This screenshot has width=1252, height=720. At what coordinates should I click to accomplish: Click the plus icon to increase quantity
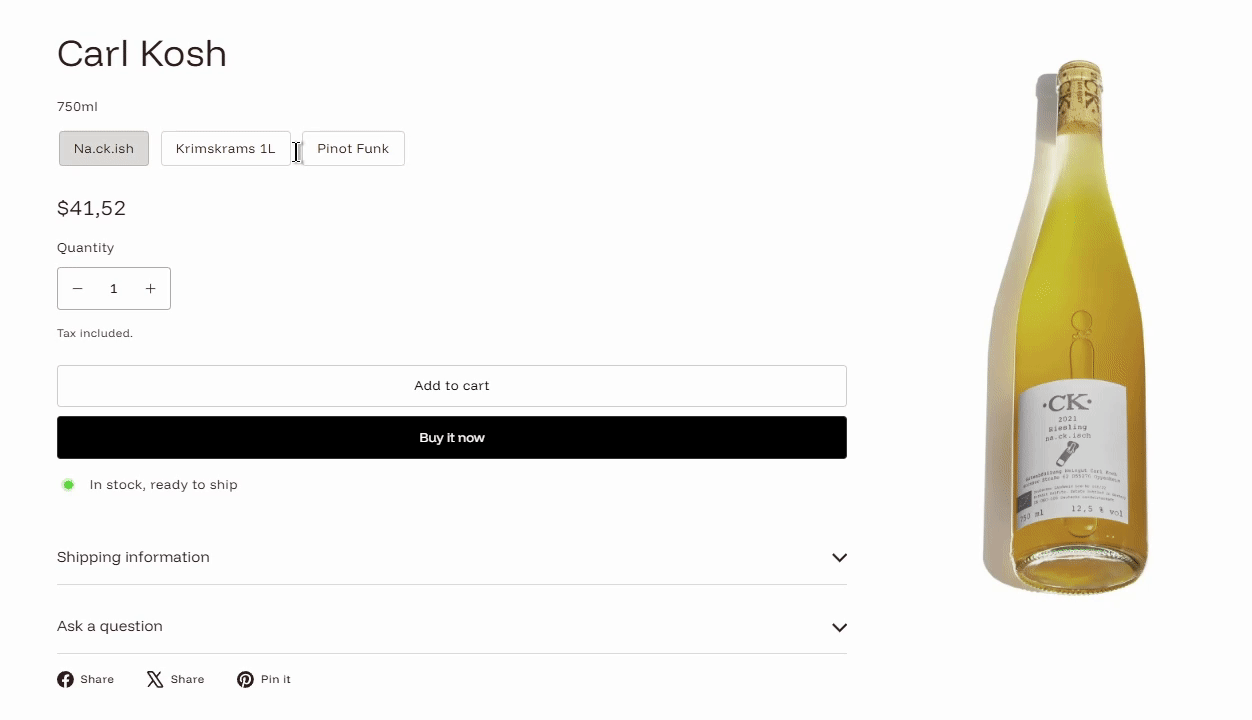[150, 289]
